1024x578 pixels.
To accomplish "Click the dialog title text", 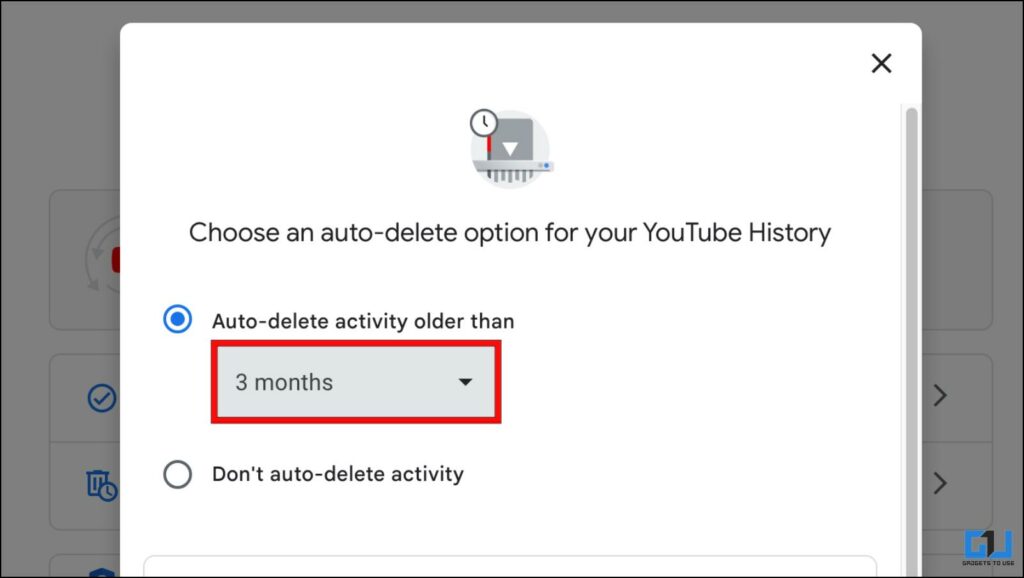I will click(x=510, y=232).
